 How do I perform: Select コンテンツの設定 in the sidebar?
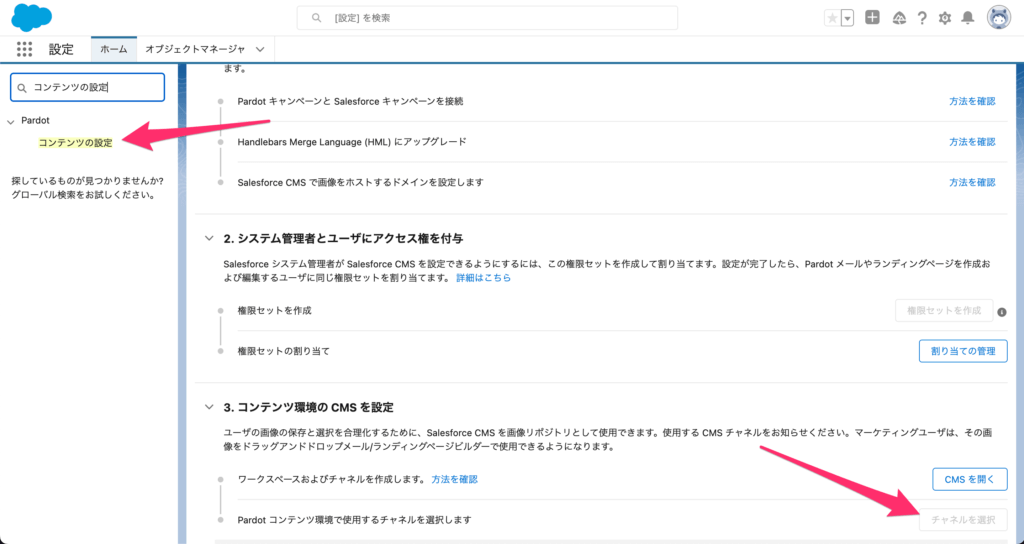75,142
